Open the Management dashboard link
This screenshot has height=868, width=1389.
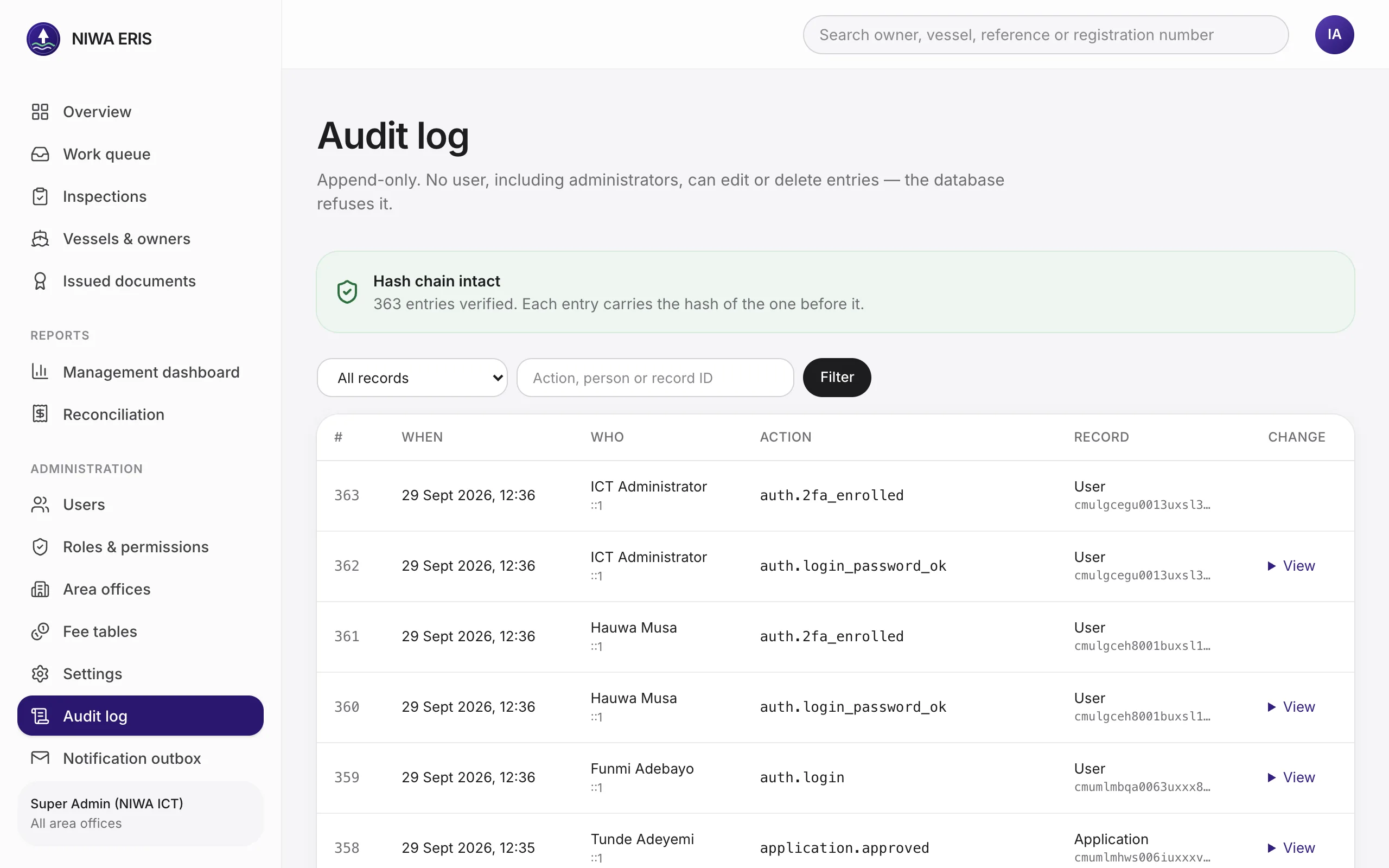point(141,372)
